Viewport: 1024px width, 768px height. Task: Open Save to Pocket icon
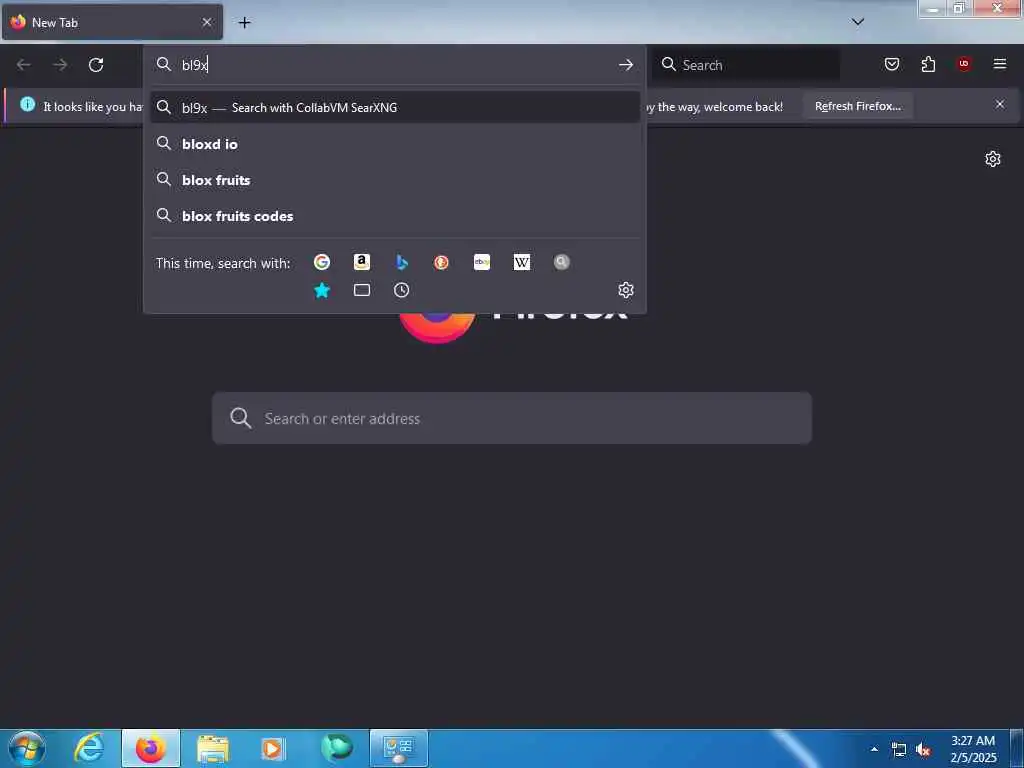tap(891, 64)
